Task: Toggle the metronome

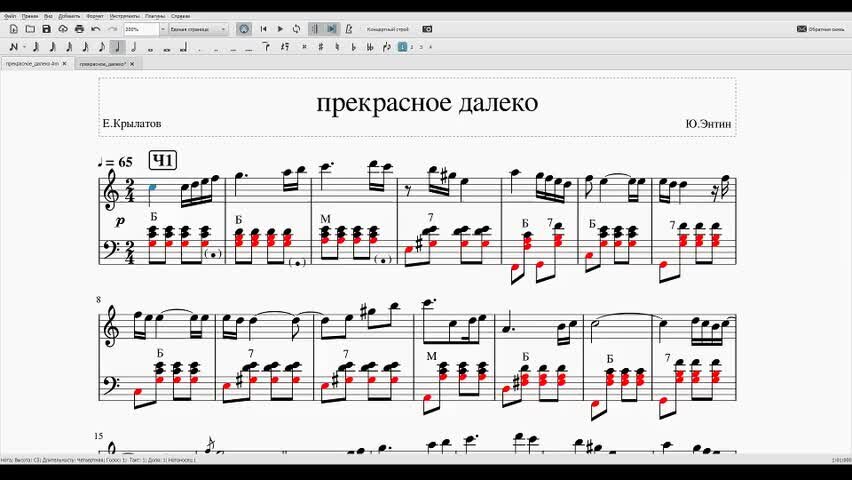Action: click(x=349, y=29)
